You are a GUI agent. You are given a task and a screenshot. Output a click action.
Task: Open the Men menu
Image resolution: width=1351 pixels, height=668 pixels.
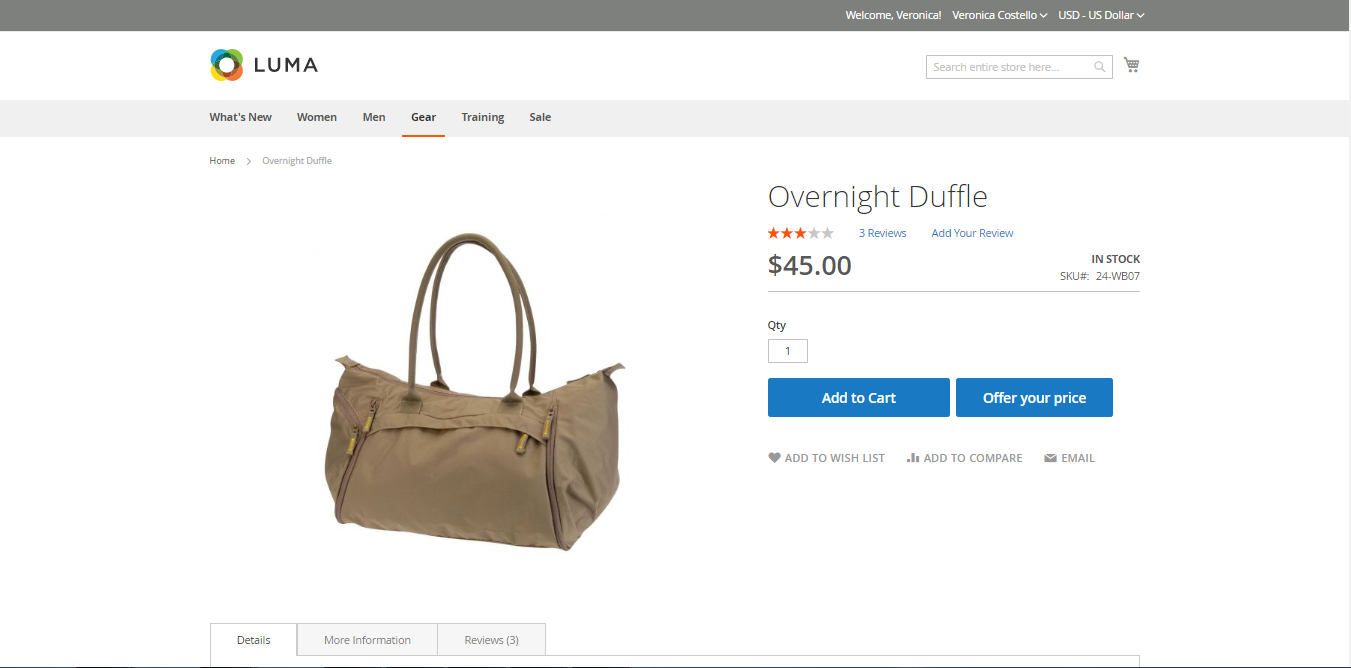tap(374, 117)
